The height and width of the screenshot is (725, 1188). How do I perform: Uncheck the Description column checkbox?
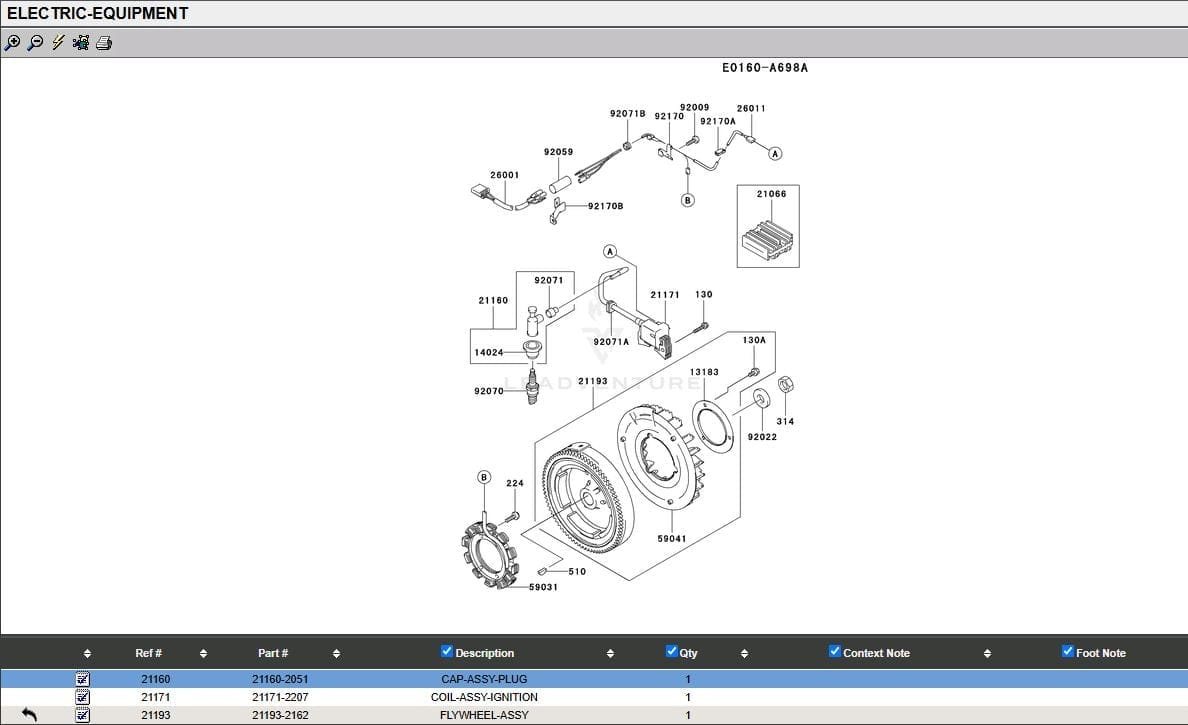pyautogui.click(x=447, y=652)
